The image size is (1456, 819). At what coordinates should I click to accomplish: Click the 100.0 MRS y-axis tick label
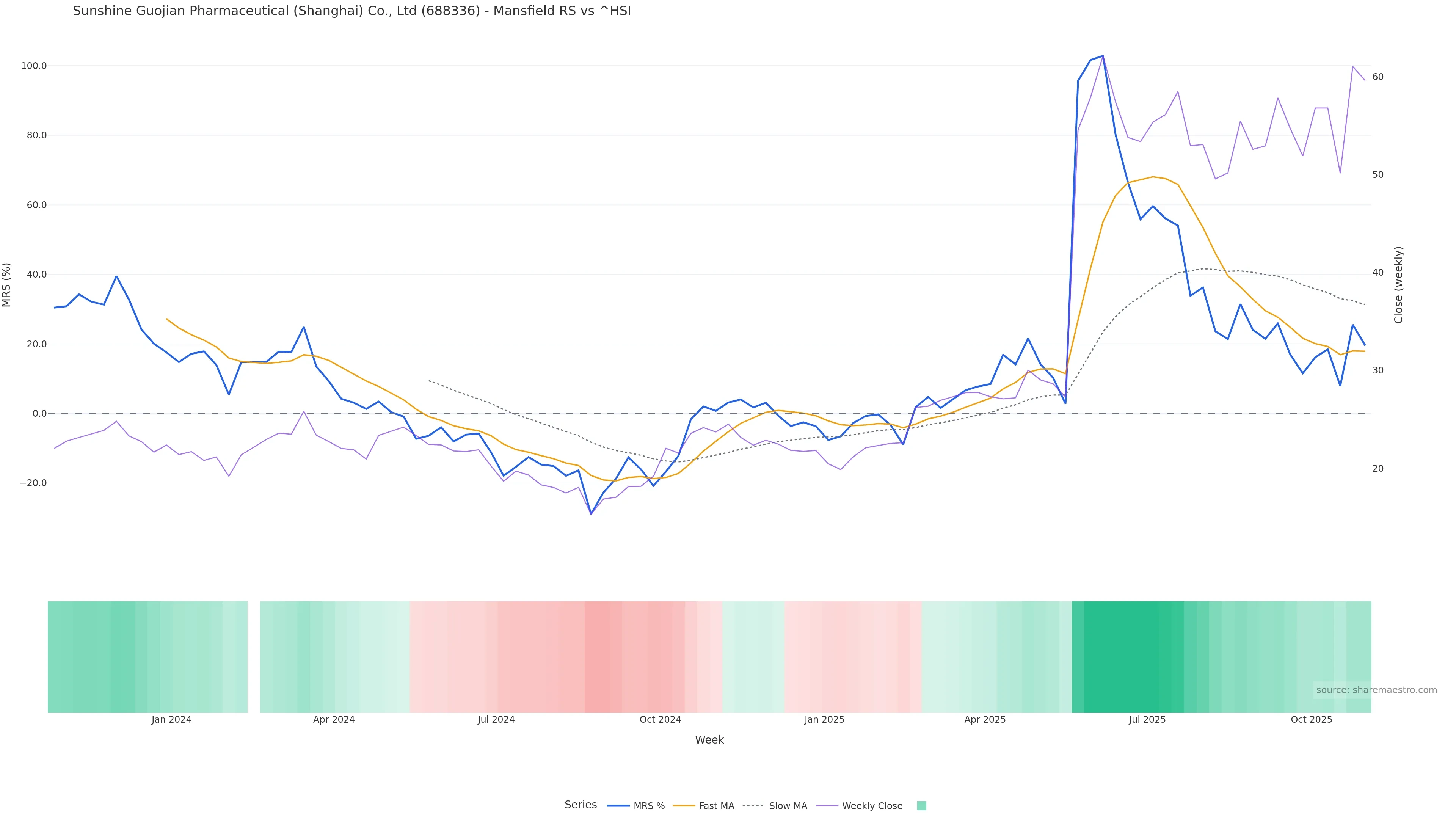[x=34, y=66]
